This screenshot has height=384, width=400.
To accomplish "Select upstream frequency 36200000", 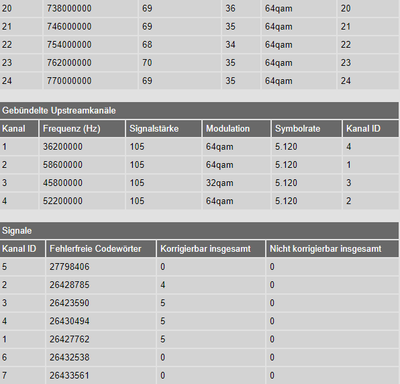I will pos(63,147).
